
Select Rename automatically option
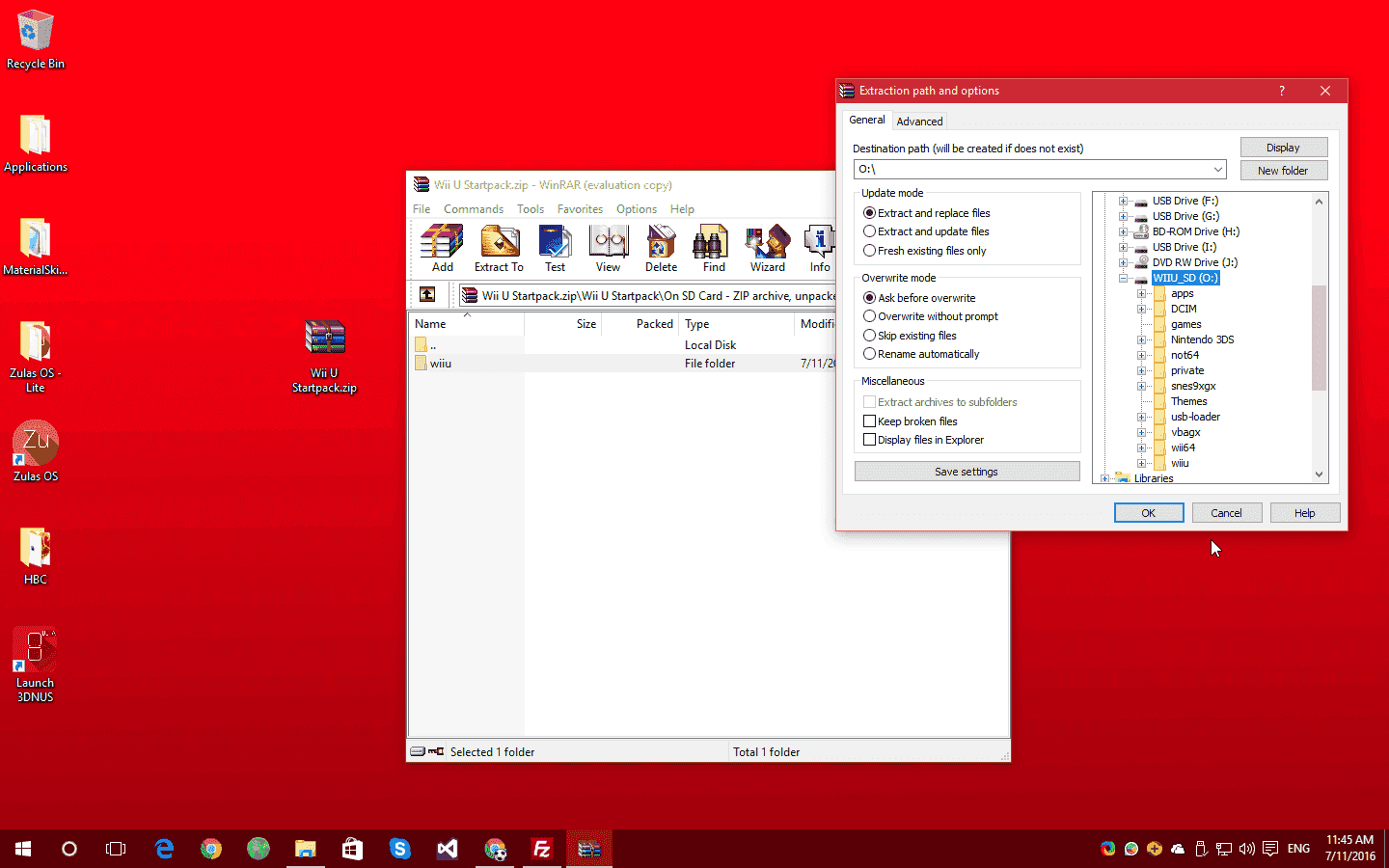tap(869, 354)
